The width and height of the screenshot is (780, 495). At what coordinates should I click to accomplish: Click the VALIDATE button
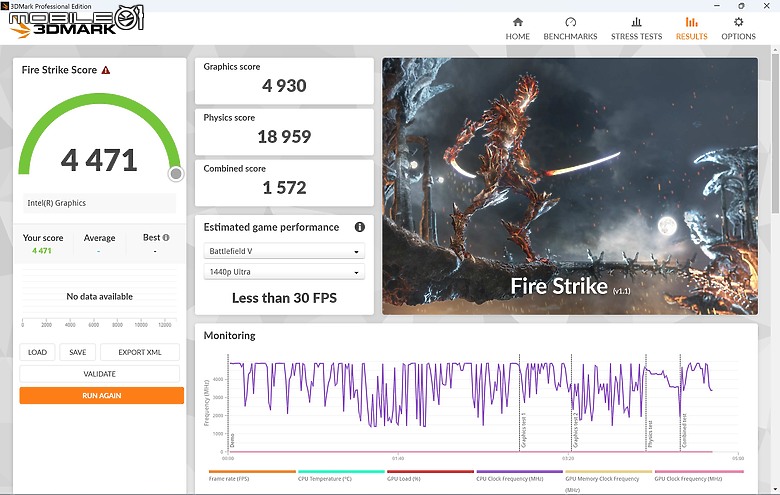[99, 374]
